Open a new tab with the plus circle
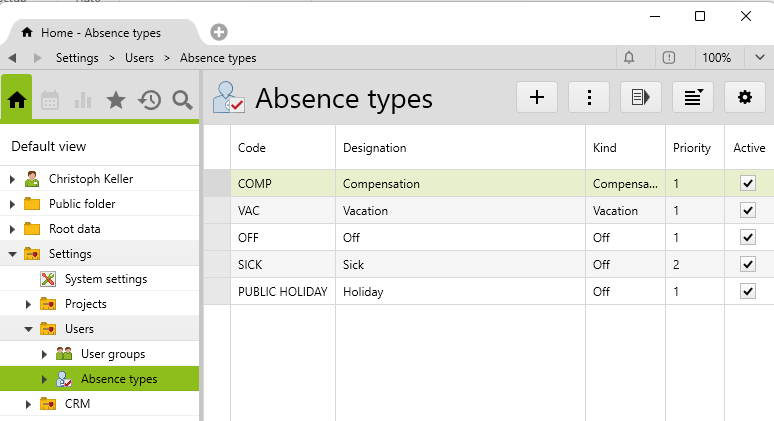Screen dimensions: 774x421 coord(218,33)
